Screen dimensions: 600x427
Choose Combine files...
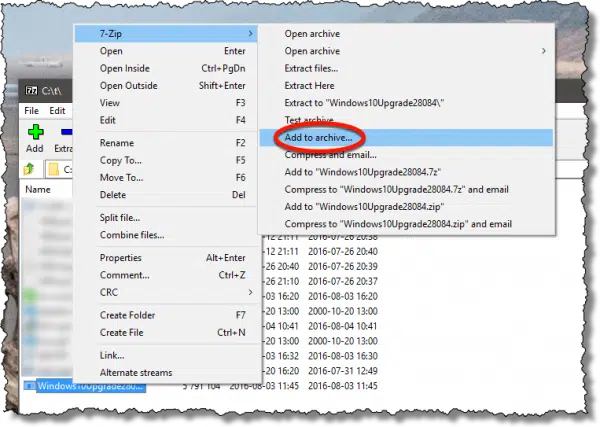(x=168, y=235)
